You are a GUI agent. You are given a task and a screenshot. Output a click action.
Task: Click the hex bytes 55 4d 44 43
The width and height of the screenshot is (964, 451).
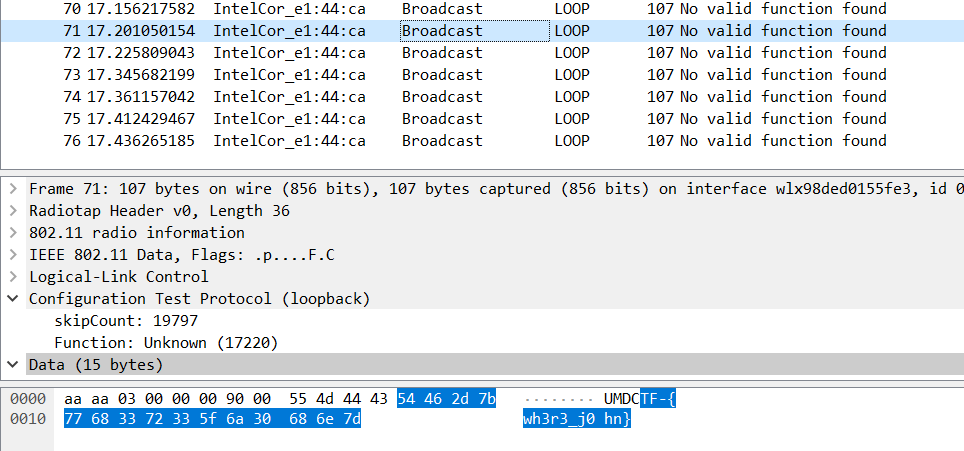(339, 399)
